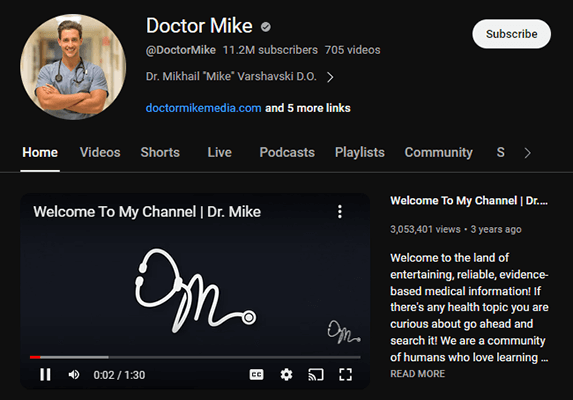This screenshot has height=400, width=573.
Task: Click READ MORE in video description
Action: 418,374
